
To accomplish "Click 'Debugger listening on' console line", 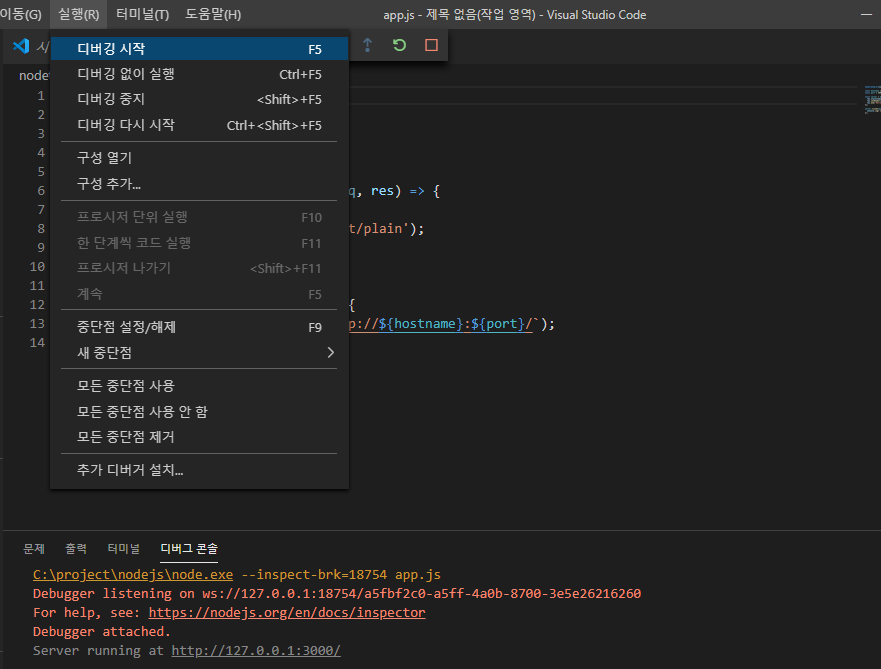I will [337, 593].
